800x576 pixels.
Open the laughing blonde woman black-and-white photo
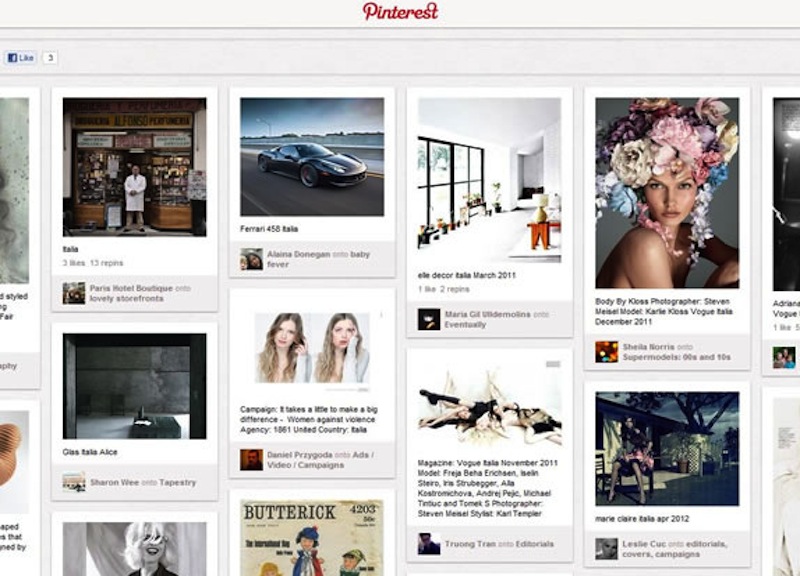tap(135, 549)
